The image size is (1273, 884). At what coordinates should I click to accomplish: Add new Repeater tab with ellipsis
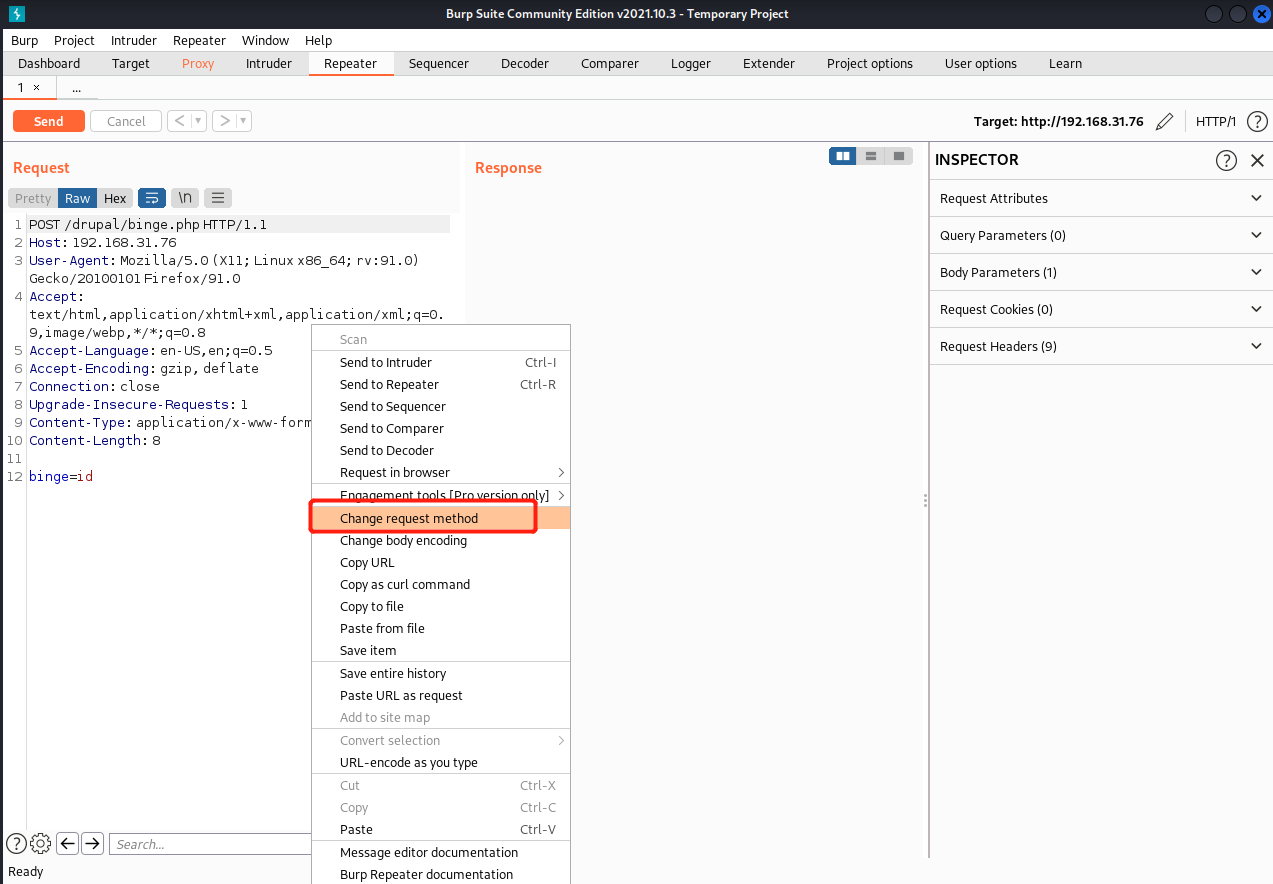point(76,88)
